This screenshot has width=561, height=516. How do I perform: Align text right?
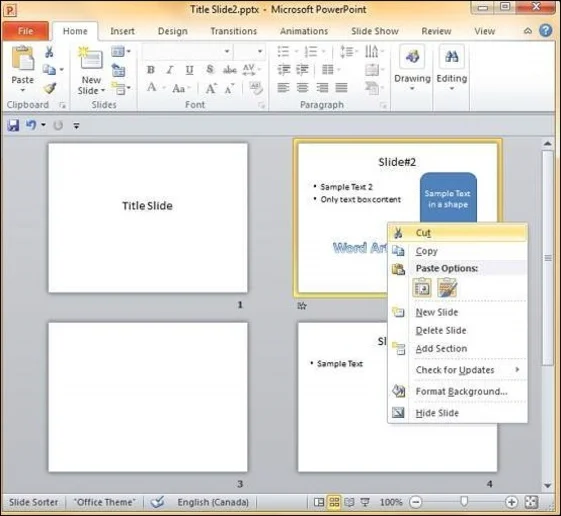[322, 88]
